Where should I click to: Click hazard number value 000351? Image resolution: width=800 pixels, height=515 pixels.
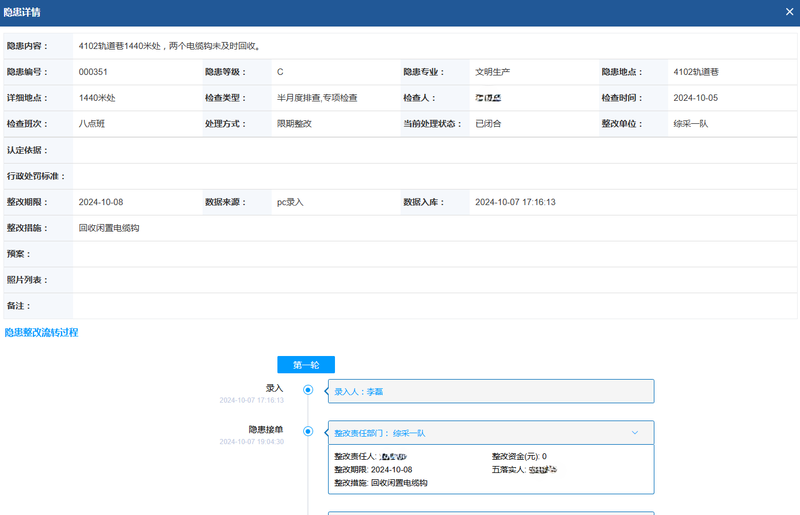click(x=93, y=72)
